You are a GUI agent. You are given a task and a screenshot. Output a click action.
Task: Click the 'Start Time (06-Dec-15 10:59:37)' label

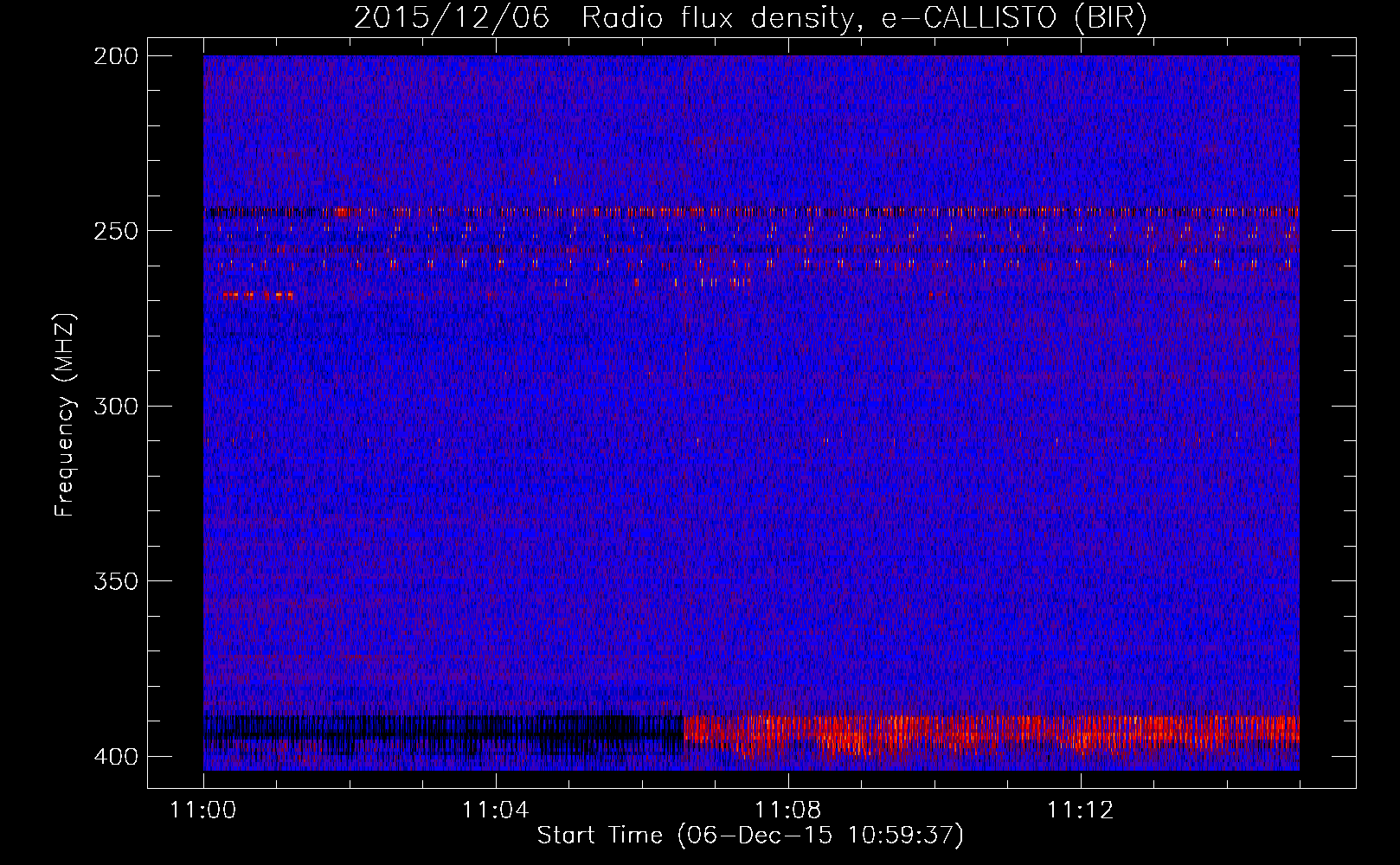750,836
